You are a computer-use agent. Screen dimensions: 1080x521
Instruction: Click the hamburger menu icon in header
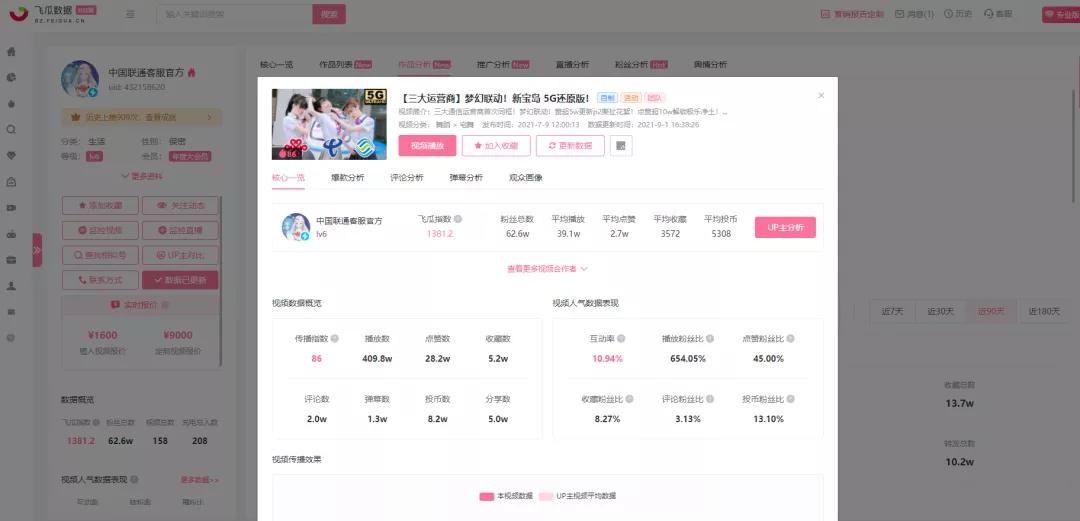pyautogui.click(x=131, y=14)
